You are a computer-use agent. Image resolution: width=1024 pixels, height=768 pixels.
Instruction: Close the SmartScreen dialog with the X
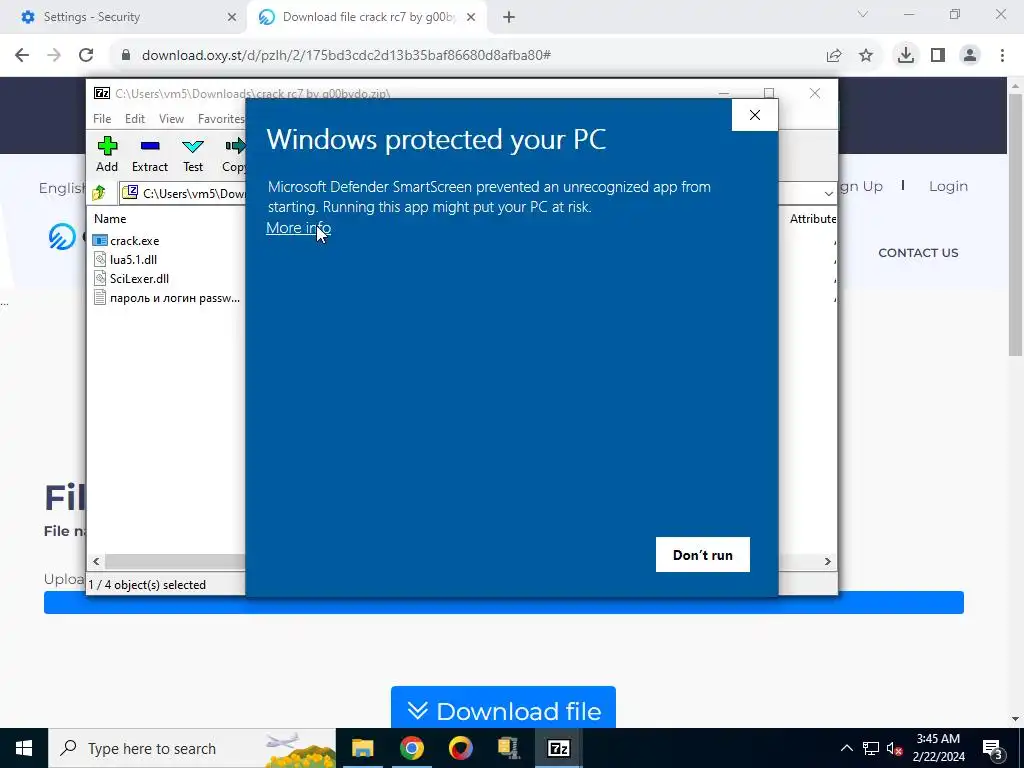[x=754, y=115]
